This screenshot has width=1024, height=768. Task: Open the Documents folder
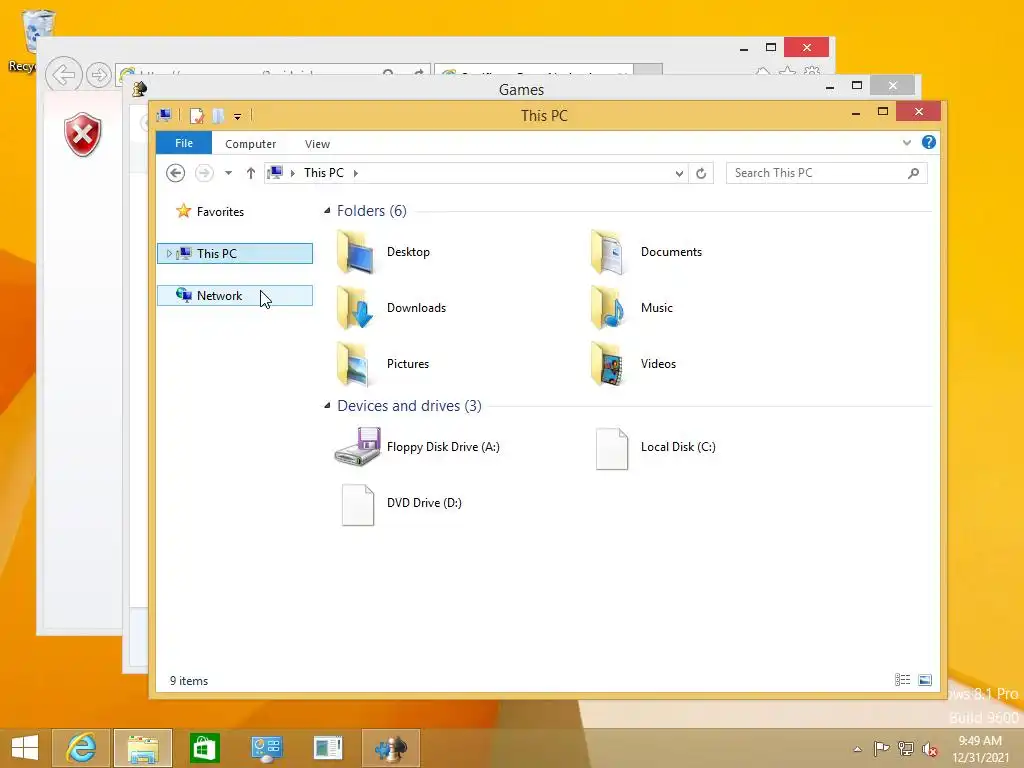(x=647, y=252)
